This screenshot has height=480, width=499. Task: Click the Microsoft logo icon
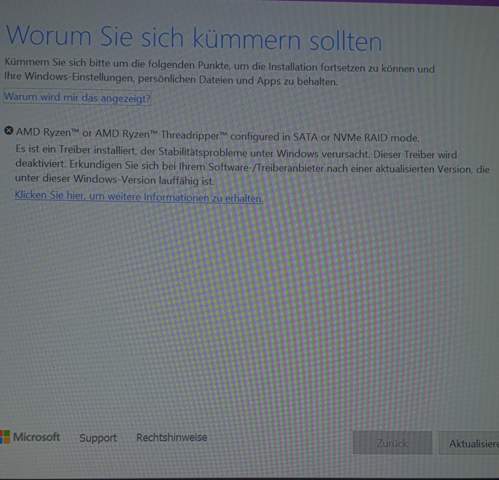click(5, 437)
